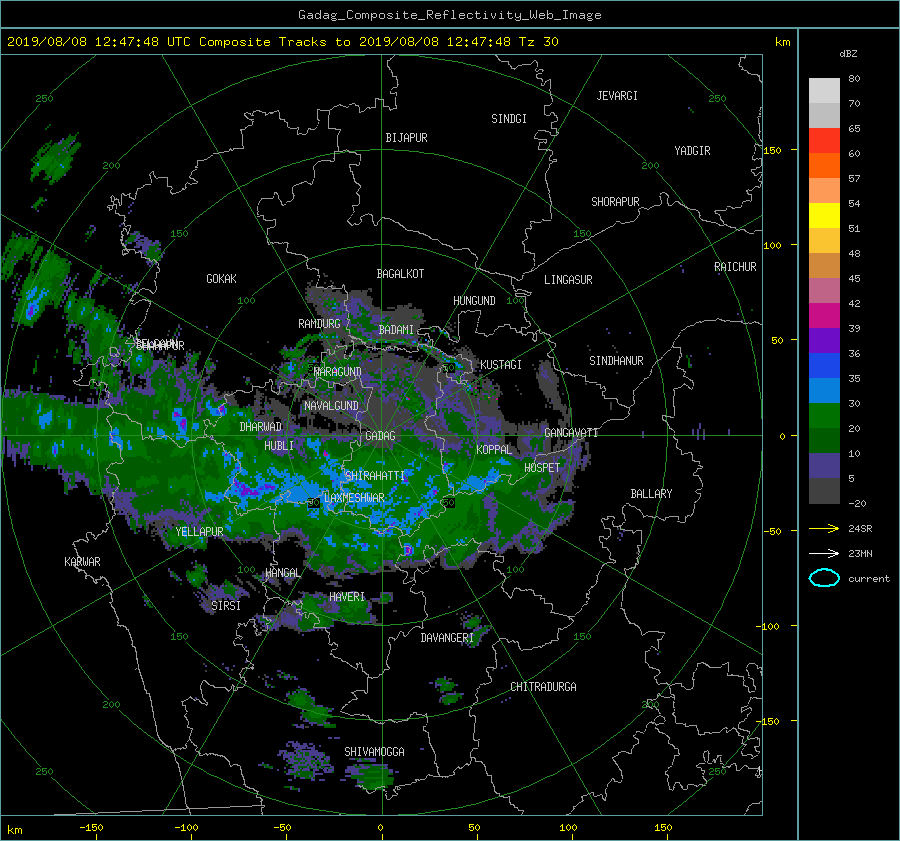This screenshot has width=900, height=841.
Task: Click the km label at bottom left
Action: click(x=14, y=830)
